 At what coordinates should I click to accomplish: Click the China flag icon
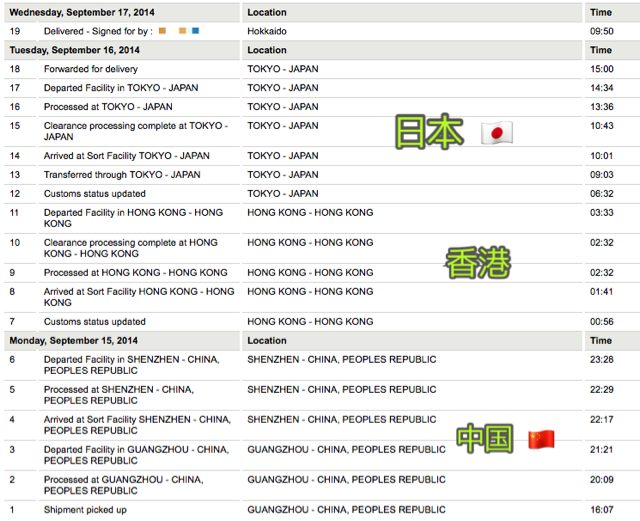pyautogui.click(x=541, y=440)
